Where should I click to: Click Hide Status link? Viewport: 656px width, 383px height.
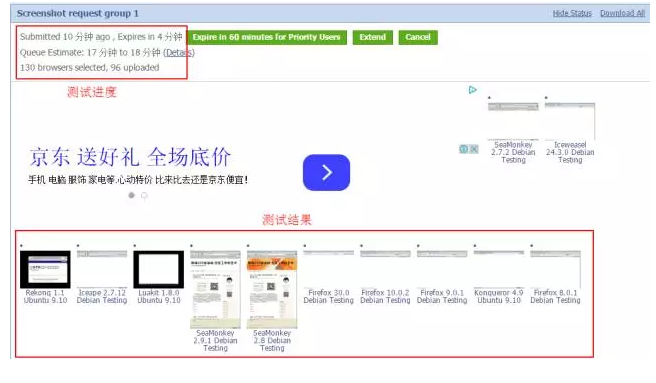click(572, 13)
